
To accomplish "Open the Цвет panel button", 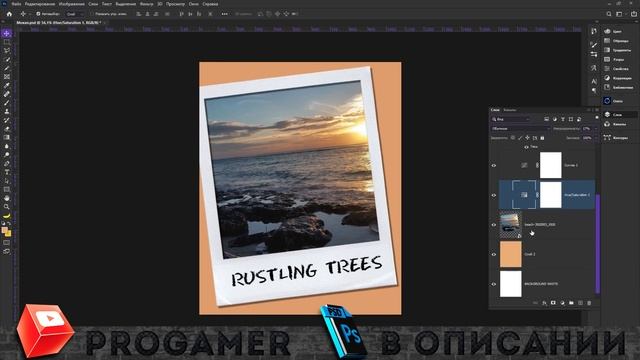I will (x=613, y=31).
